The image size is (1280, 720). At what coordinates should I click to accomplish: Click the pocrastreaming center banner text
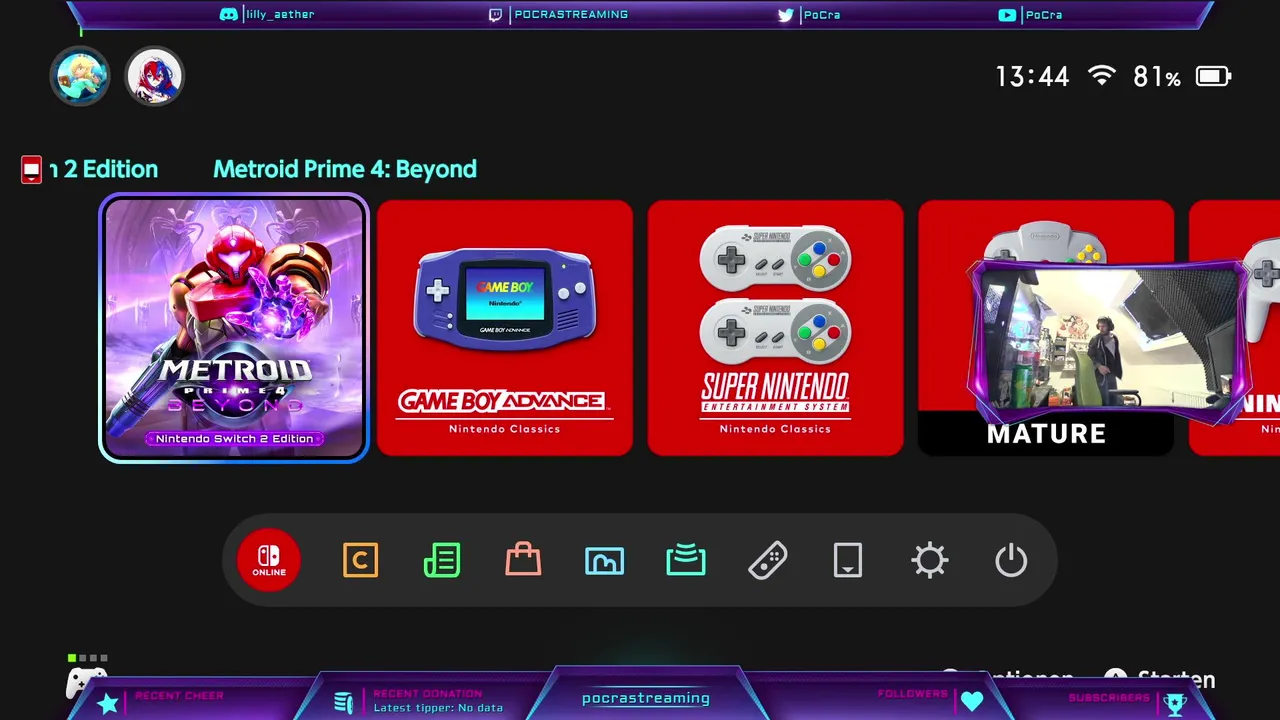pos(646,698)
